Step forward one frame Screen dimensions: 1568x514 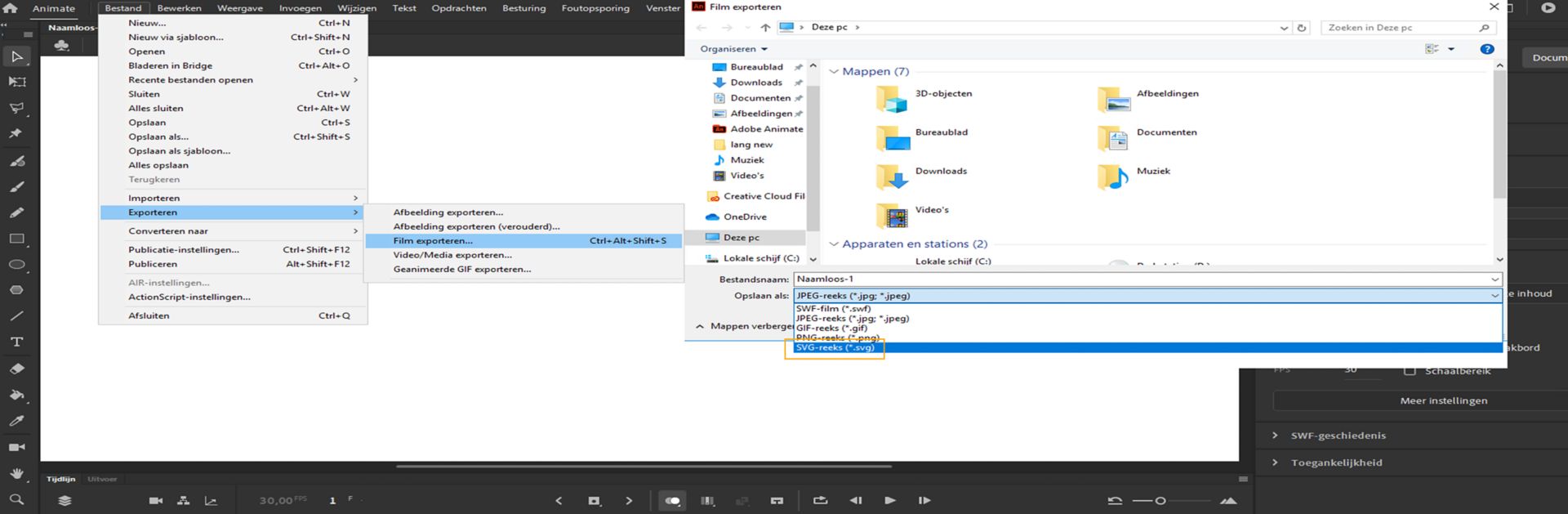(x=924, y=500)
